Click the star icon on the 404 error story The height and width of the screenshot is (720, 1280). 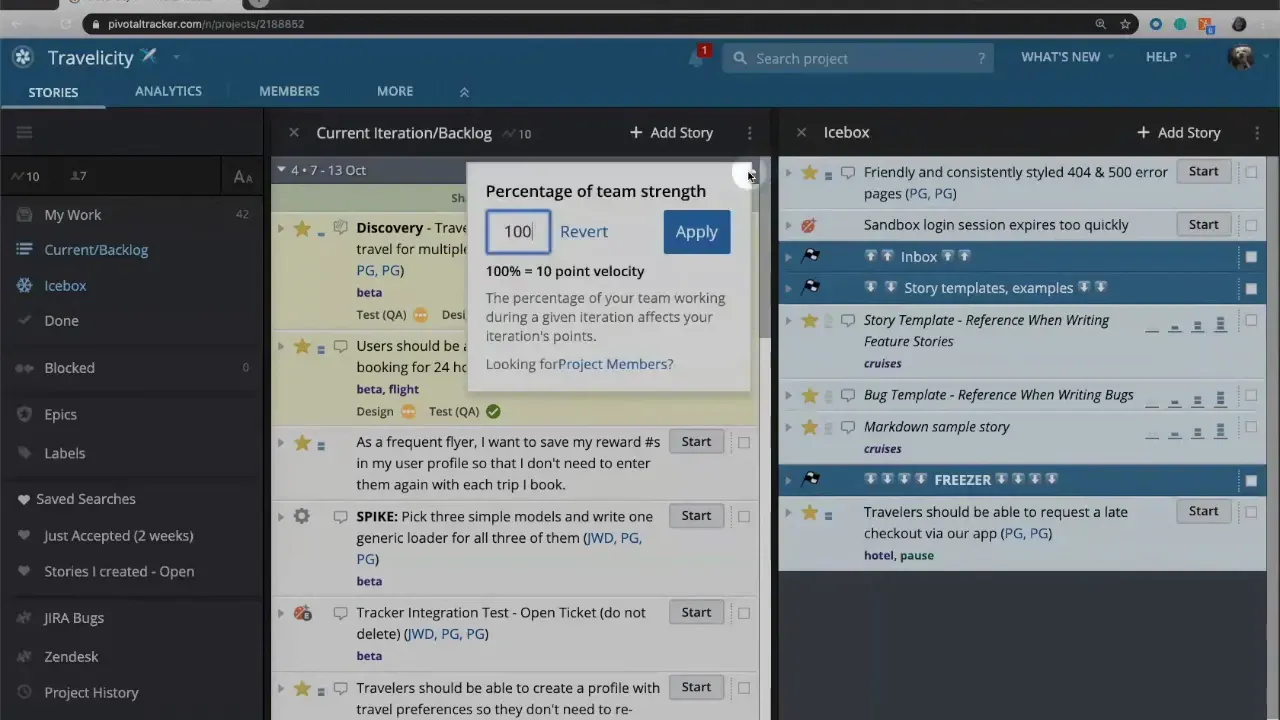[x=810, y=172]
